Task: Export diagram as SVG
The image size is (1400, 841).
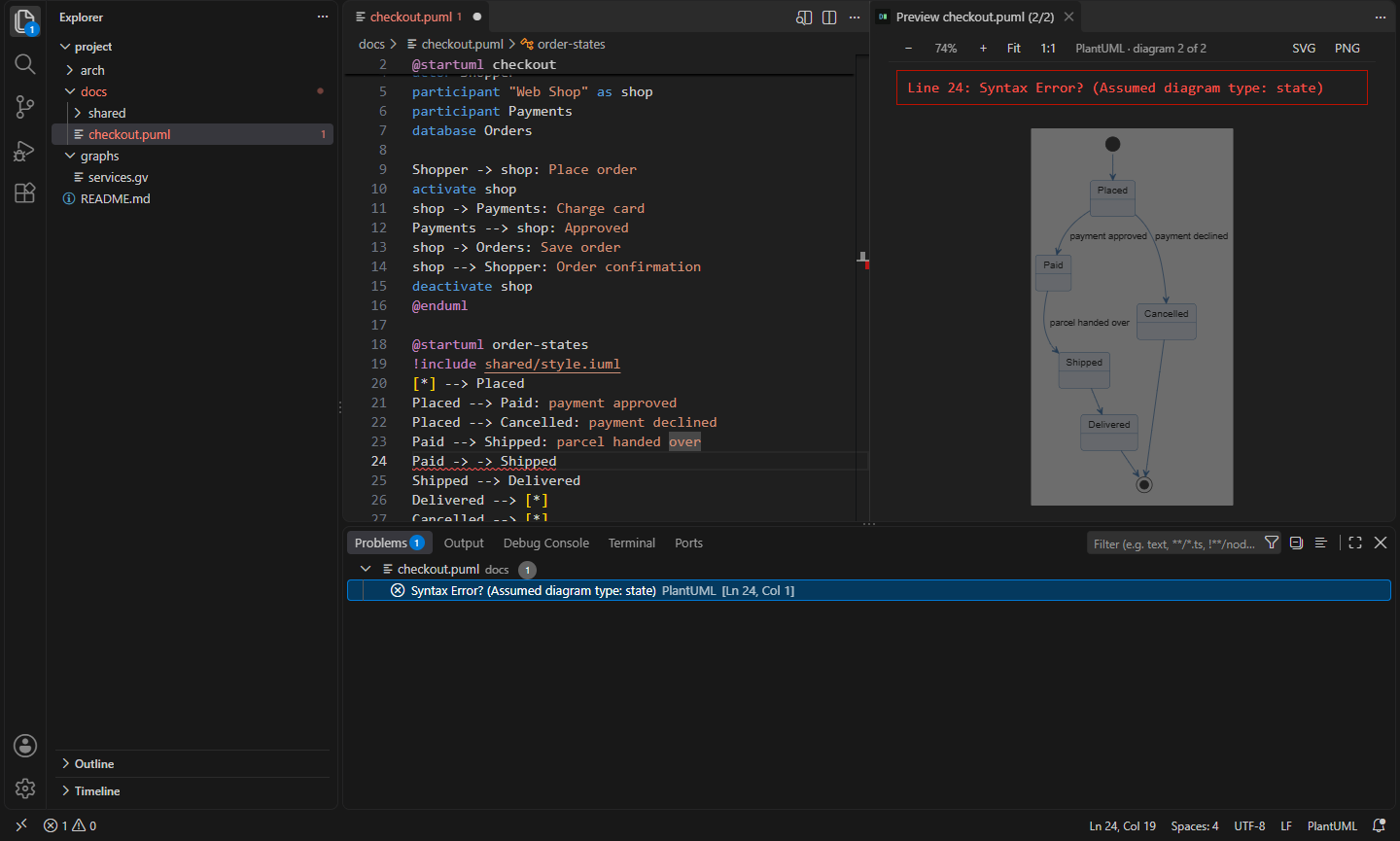Action: 1304,48
